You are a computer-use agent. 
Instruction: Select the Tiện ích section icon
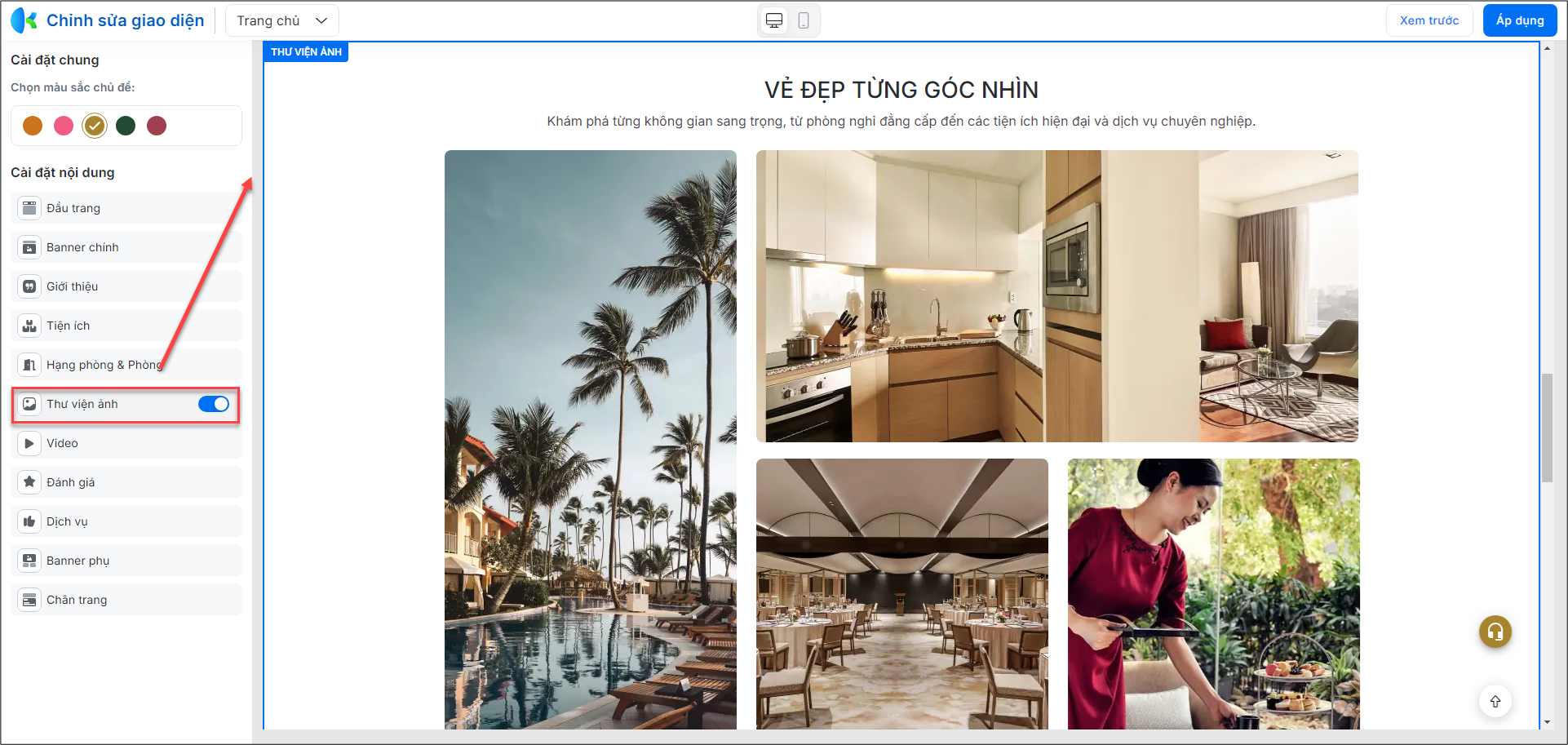click(29, 326)
